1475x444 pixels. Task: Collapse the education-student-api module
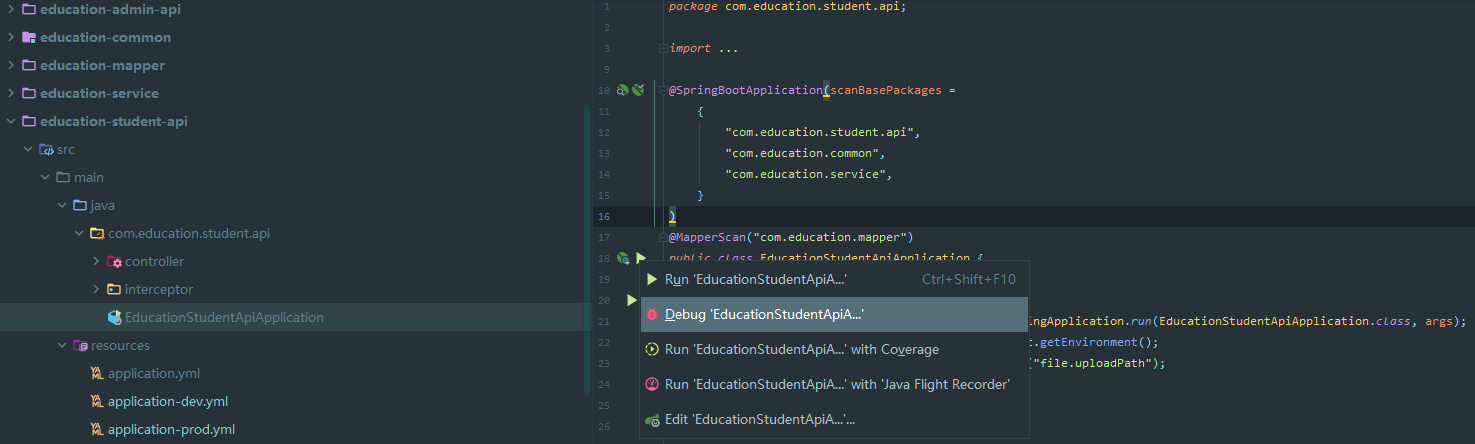click(x=11, y=121)
